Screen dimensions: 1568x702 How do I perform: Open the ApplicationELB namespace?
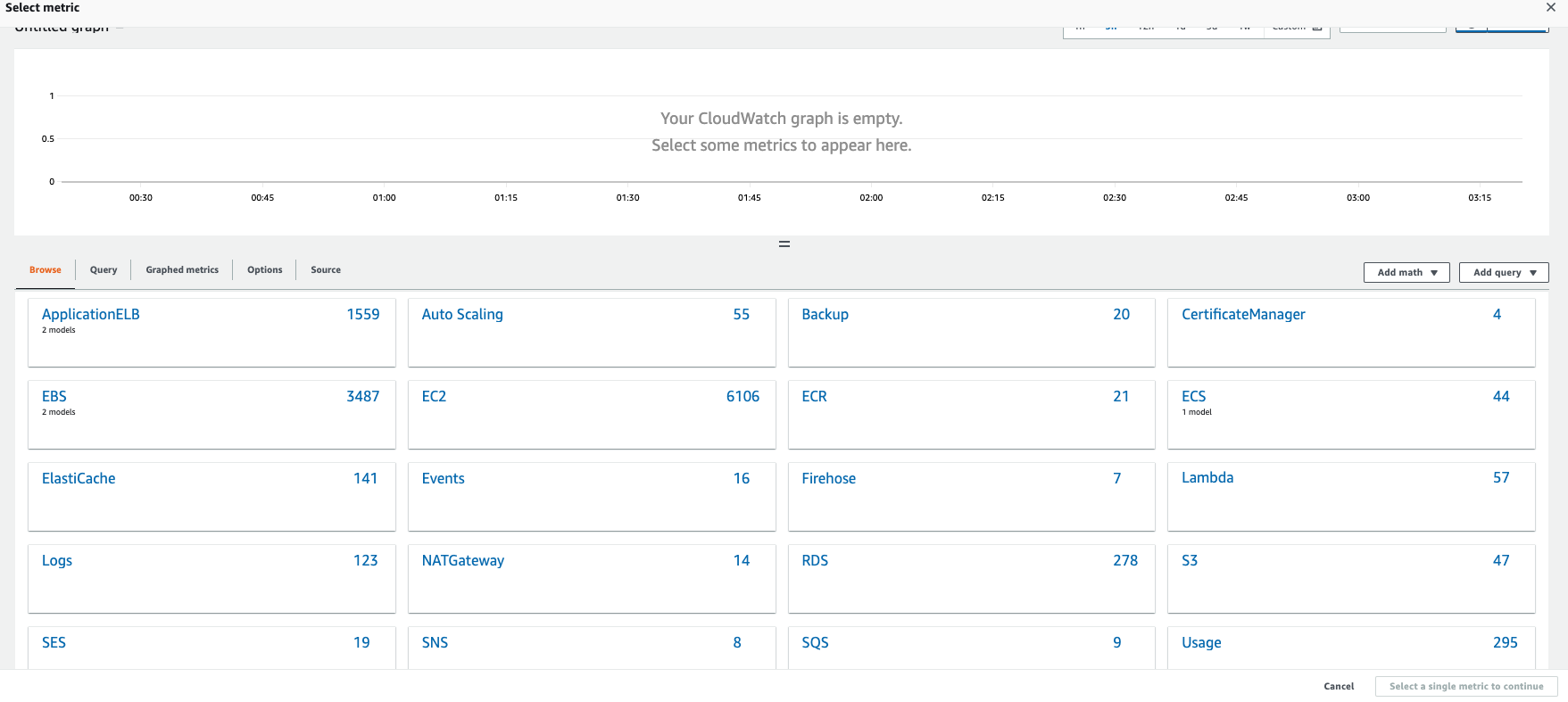tap(91, 314)
